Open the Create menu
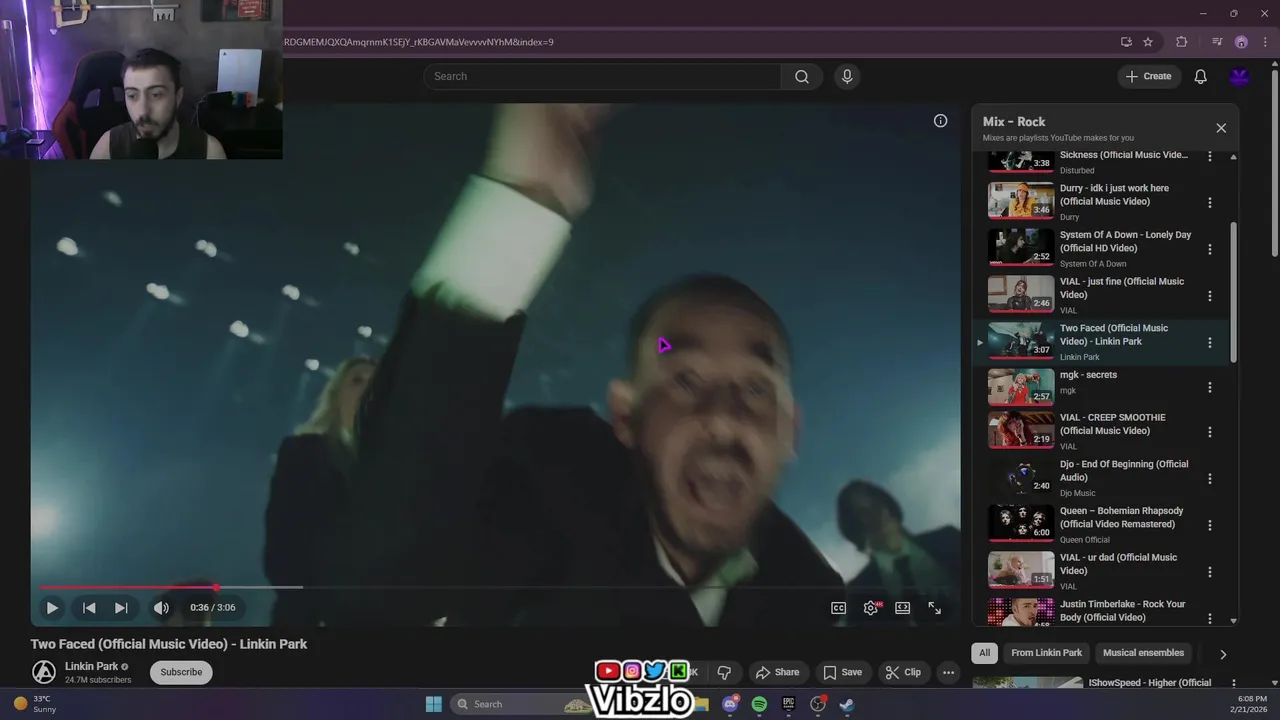 coord(1149,76)
